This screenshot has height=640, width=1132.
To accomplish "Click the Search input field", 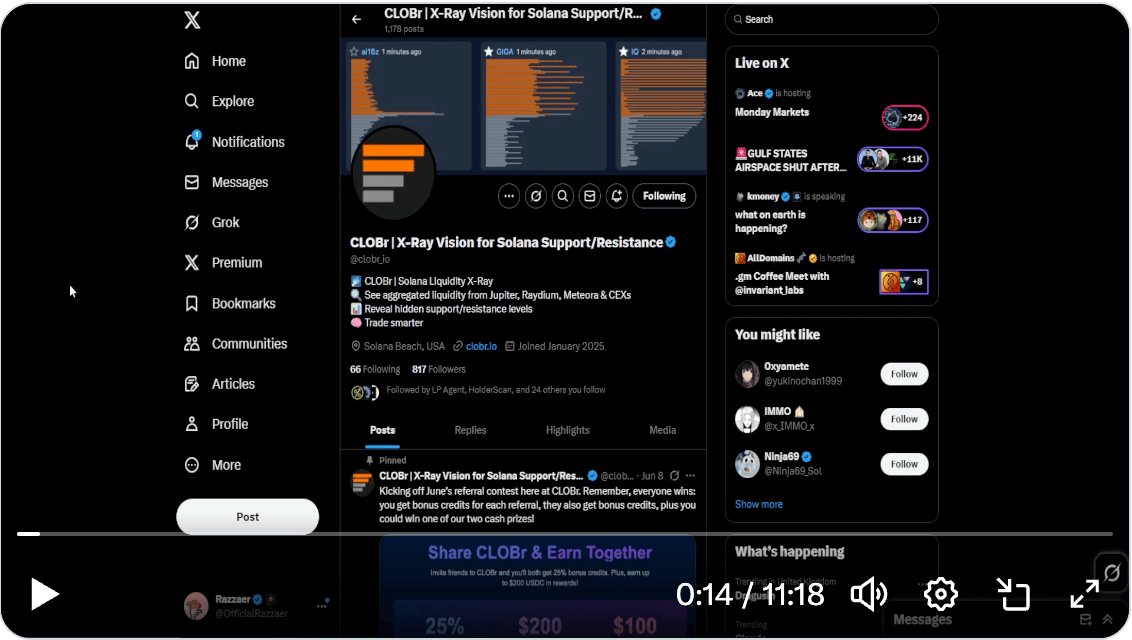I will pos(832,19).
